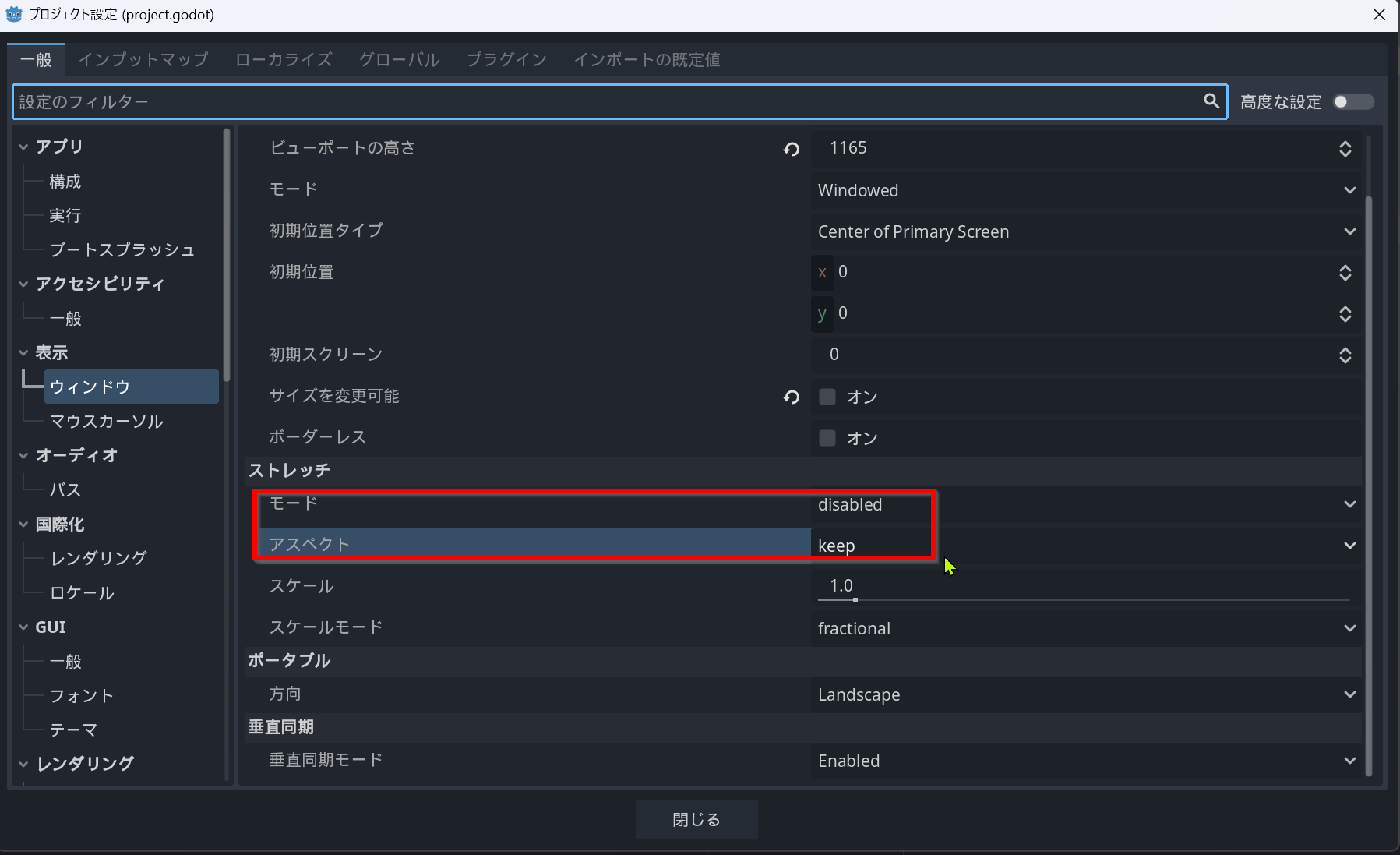The height and width of the screenshot is (855, 1400).
Task: Select マウスカーソル in the settings tree
Action: coord(107,422)
